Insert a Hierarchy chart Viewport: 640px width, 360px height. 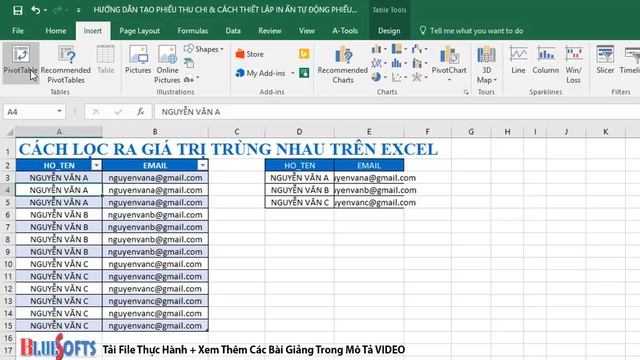tap(399, 49)
